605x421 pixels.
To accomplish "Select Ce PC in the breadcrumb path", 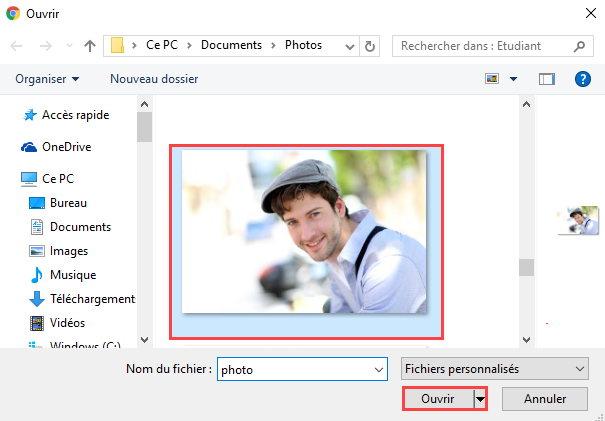I will (x=162, y=45).
